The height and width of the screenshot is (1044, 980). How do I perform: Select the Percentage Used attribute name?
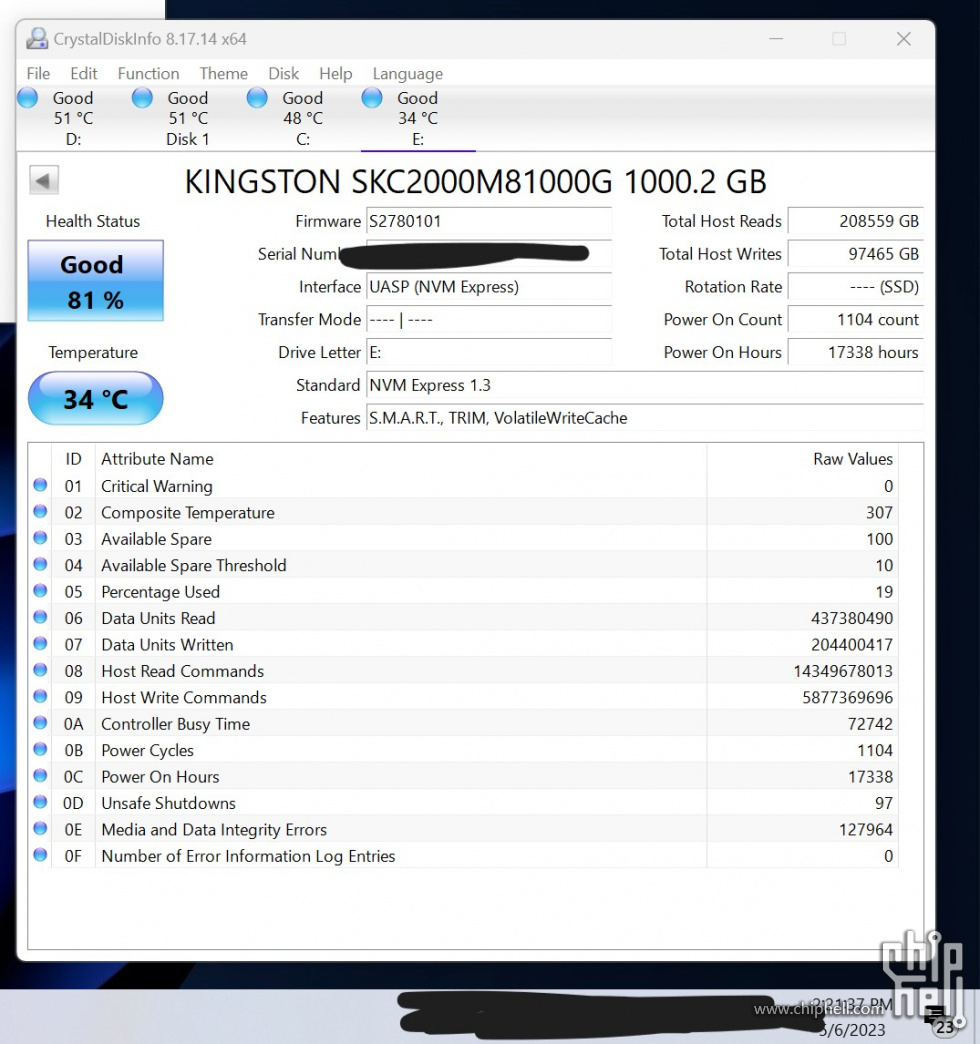pyautogui.click(x=160, y=592)
